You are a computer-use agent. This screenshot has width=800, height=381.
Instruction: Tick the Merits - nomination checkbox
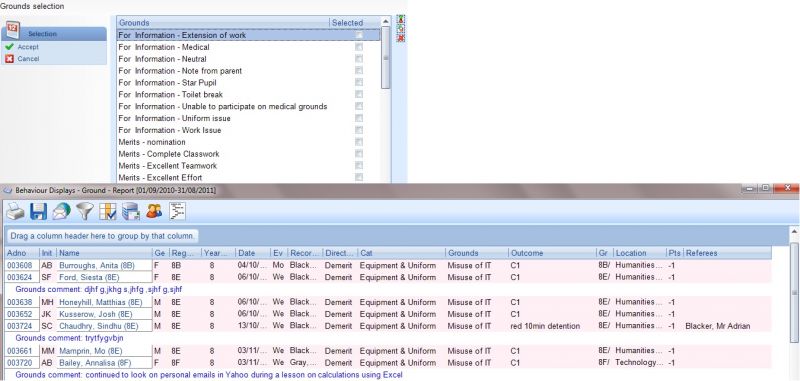click(x=359, y=142)
